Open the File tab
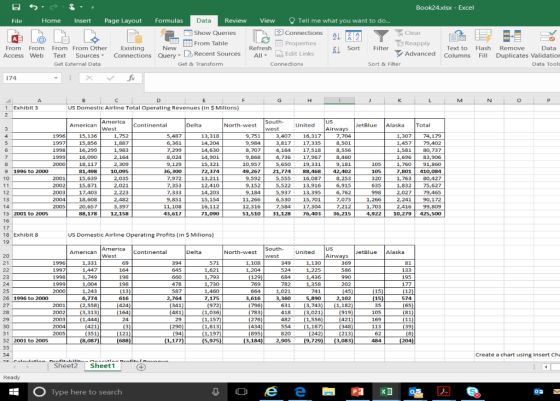The height and width of the screenshot is (401, 560). tap(16, 21)
